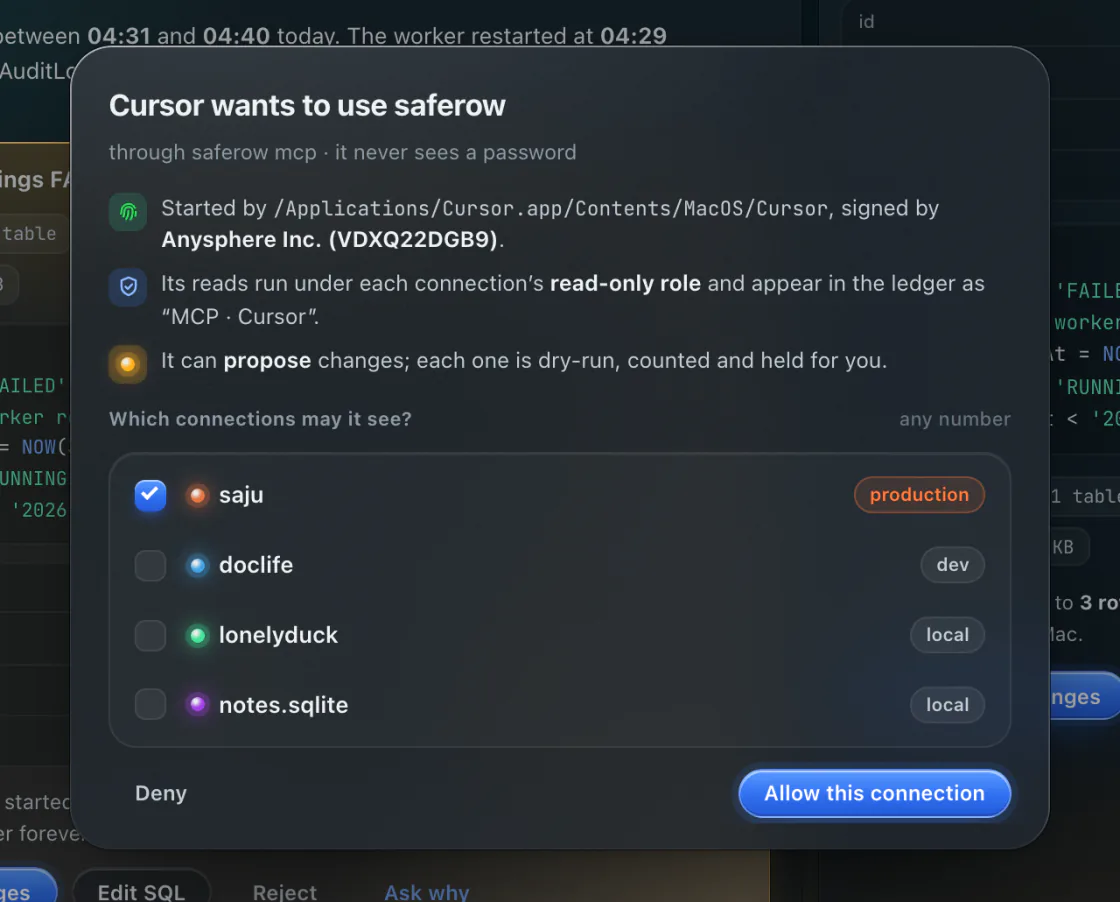Click the 'notes.sqlite' connection name
The width and height of the screenshot is (1120, 902).
284,705
